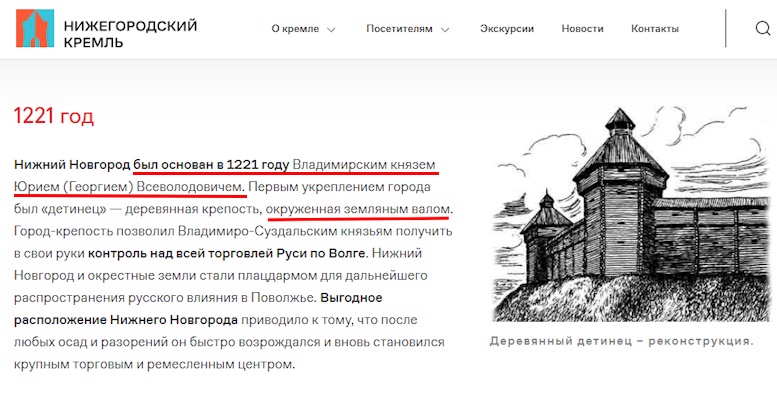
Task: Click the large central tower in the drawing
Action: [x=620, y=193]
